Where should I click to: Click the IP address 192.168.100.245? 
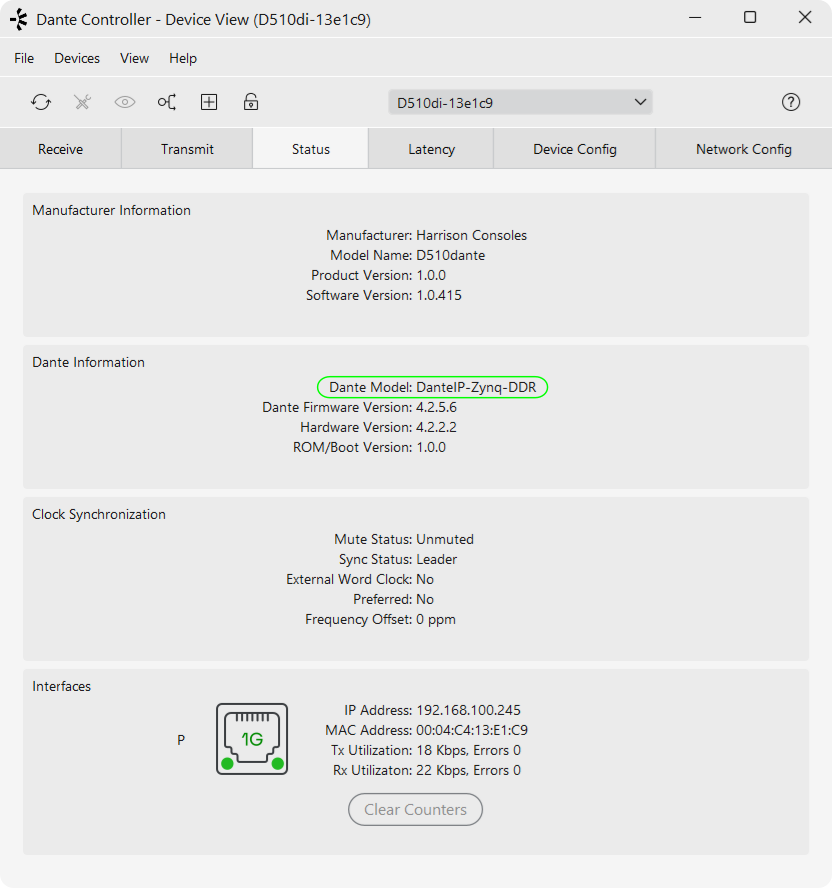point(468,710)
